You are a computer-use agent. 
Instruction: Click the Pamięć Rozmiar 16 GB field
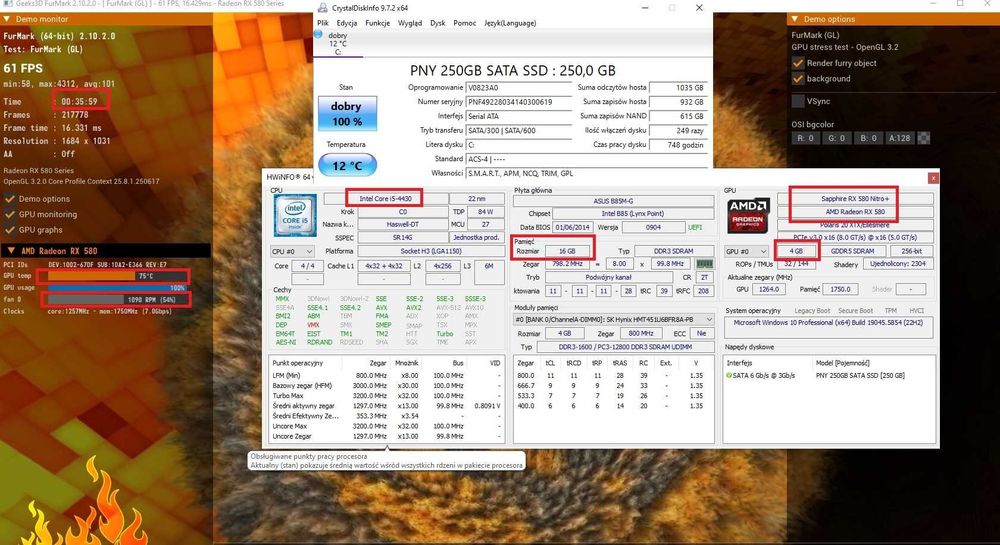566,251
